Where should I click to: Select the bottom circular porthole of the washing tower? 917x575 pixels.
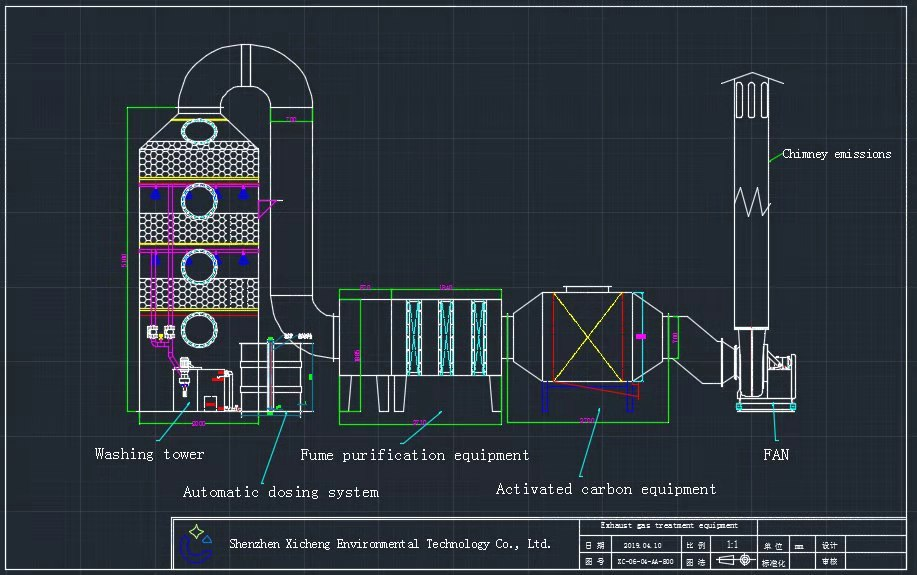[x=198, y=329]
